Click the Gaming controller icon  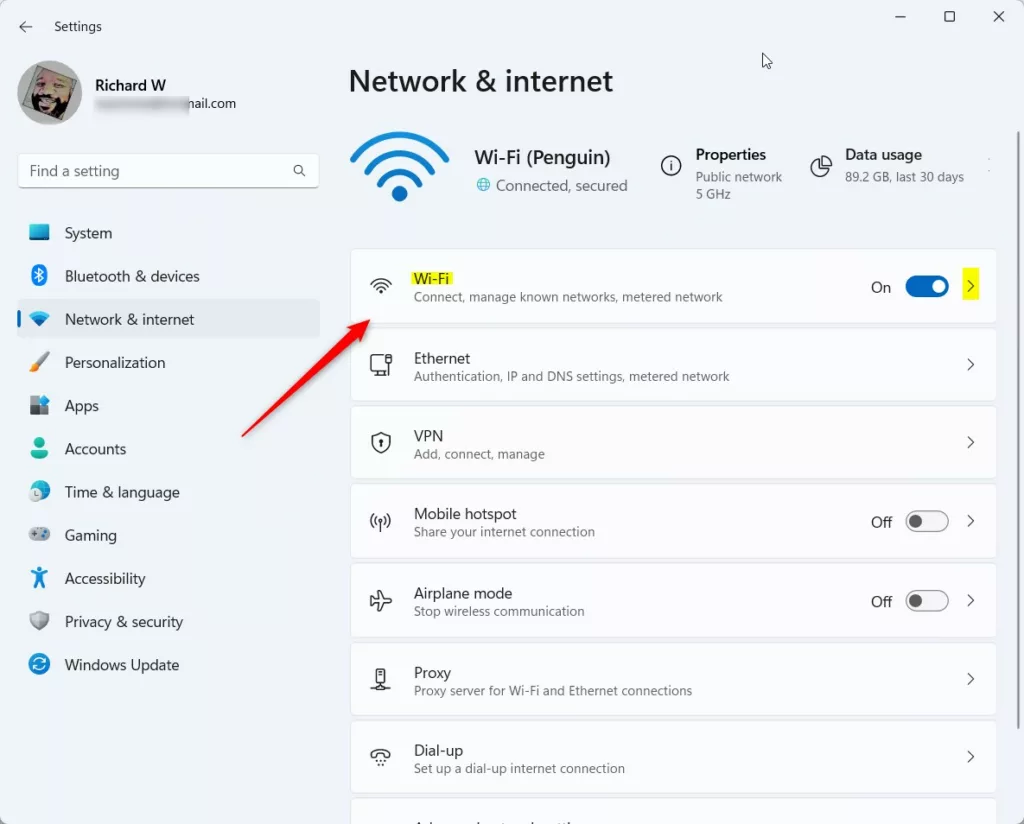(x=39, y=535)
